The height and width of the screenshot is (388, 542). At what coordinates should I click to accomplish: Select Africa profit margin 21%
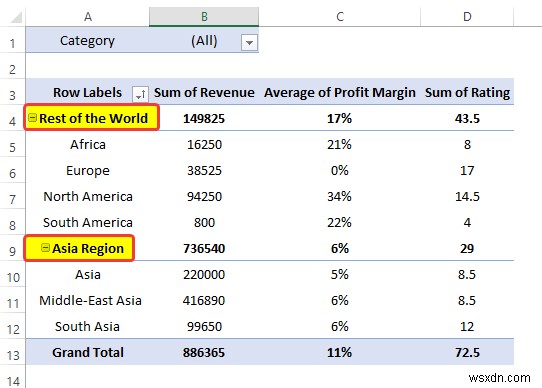[340, 144]
